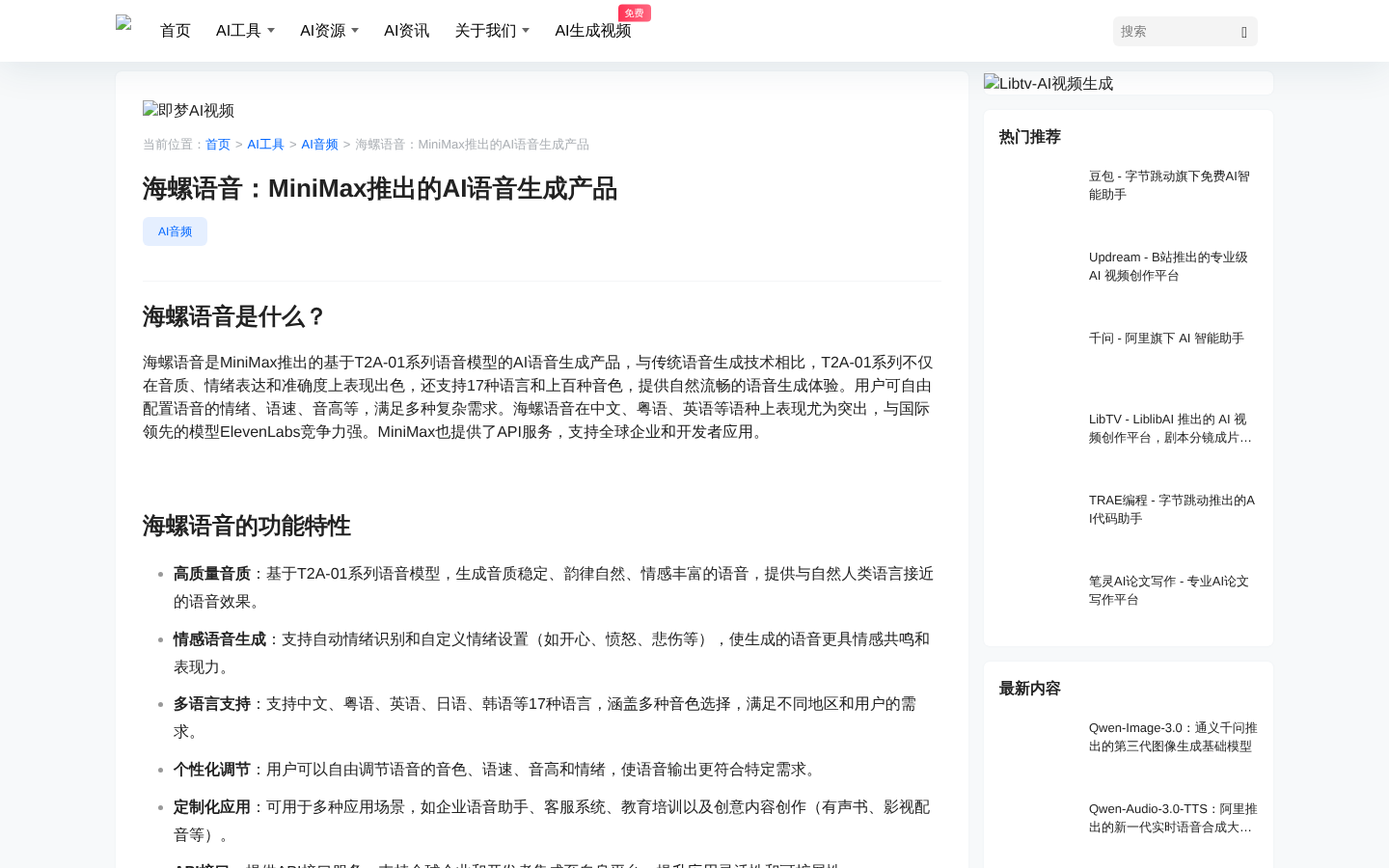This screenshot has width=1389, height=868.
Task: Click the TRAE编程 recommendation thumbnail
Action: 1038,521
